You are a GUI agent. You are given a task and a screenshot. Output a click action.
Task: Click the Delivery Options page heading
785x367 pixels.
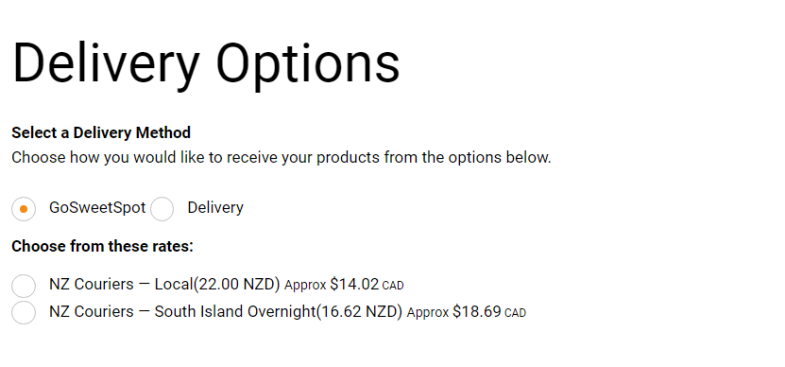[206, 64]
